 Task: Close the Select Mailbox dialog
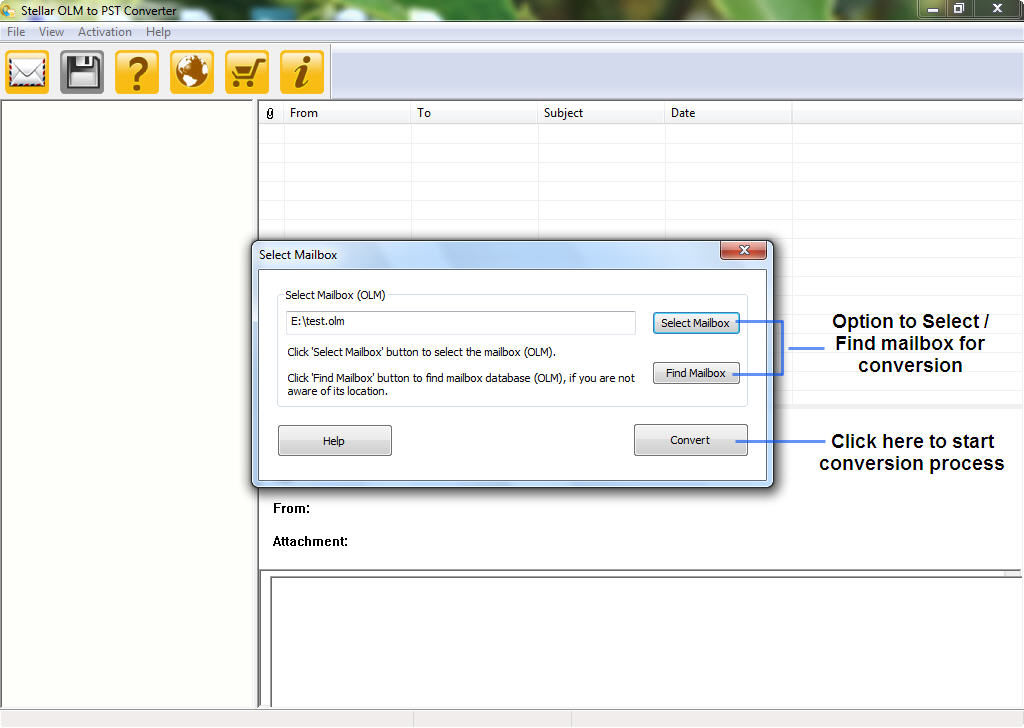pos(743,250)
